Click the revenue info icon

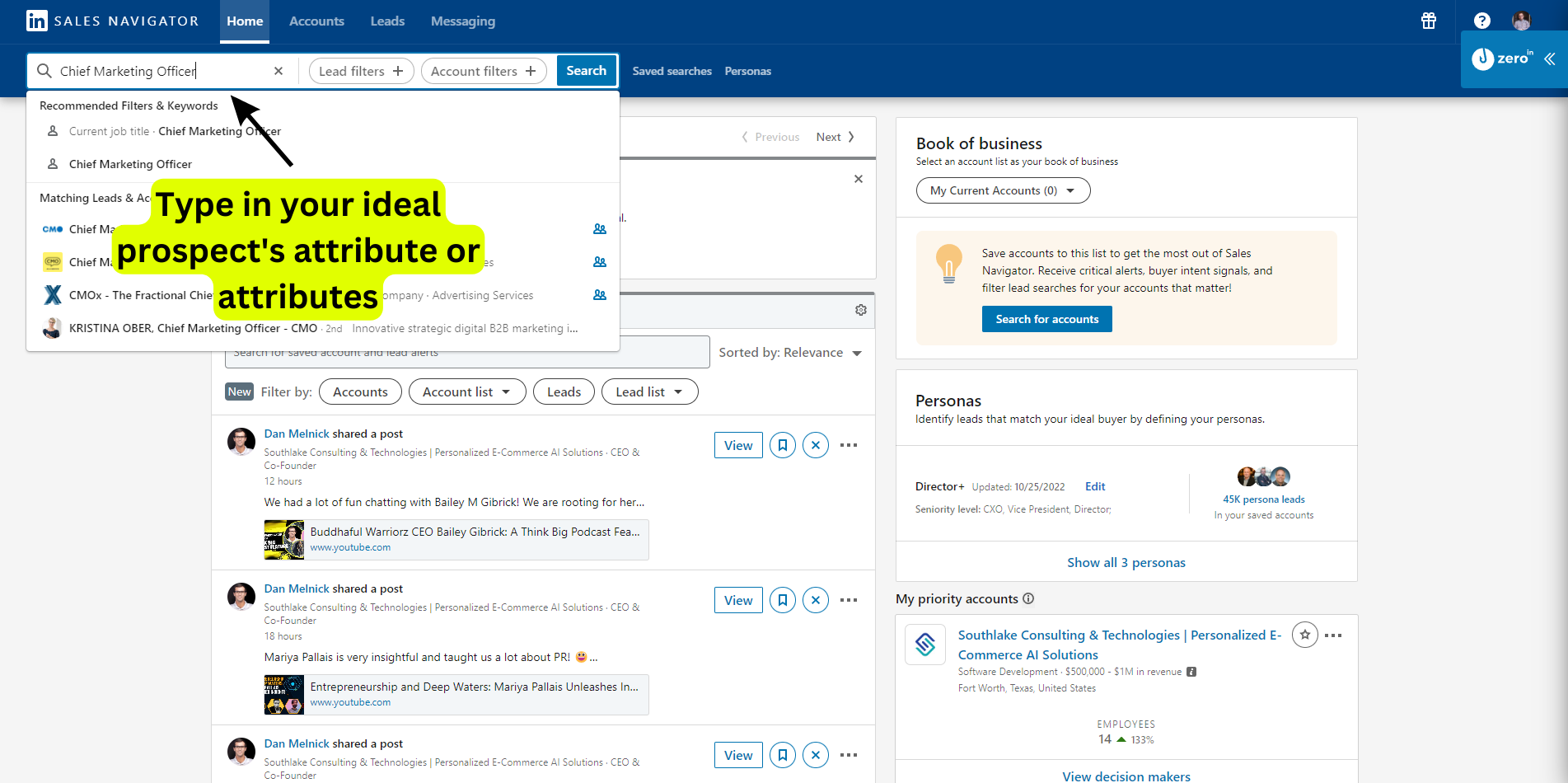click(1191, 672)
